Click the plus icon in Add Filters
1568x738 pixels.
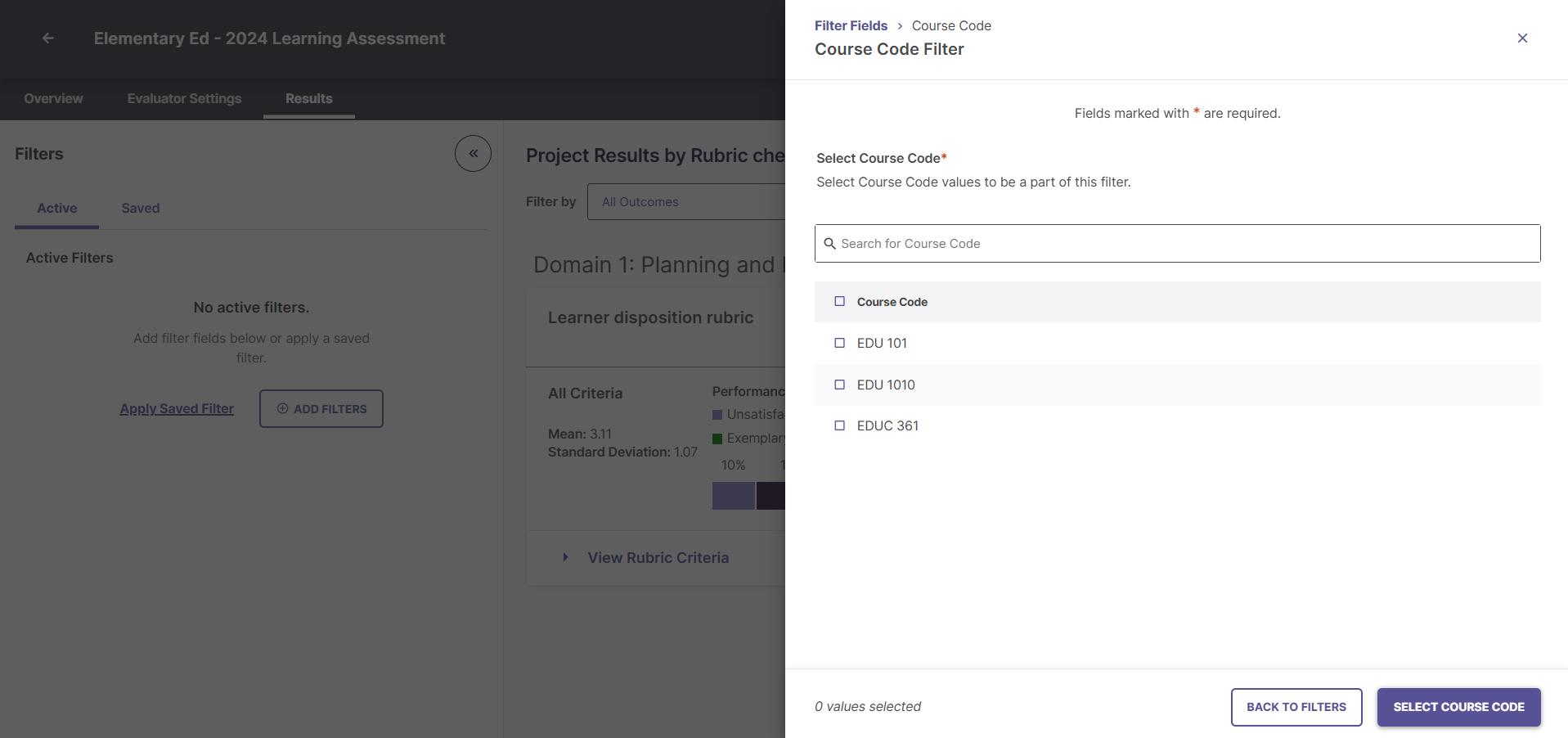pos(282,408)
